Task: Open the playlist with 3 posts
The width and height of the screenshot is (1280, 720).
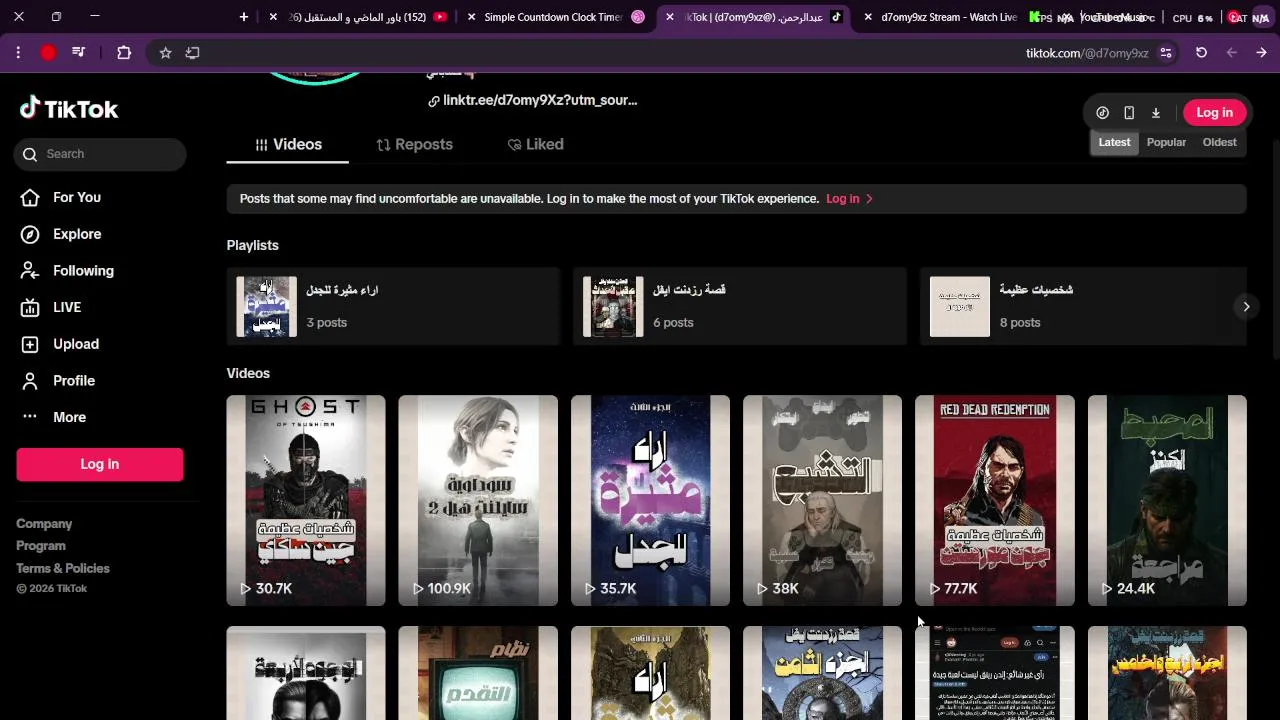Action: coord(393,307)
